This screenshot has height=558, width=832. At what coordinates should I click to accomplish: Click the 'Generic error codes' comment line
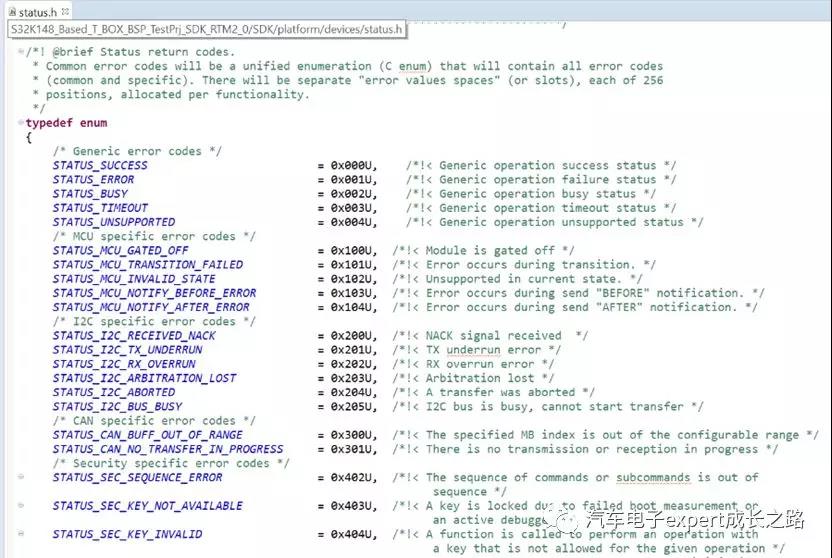(x=139, y=152)
